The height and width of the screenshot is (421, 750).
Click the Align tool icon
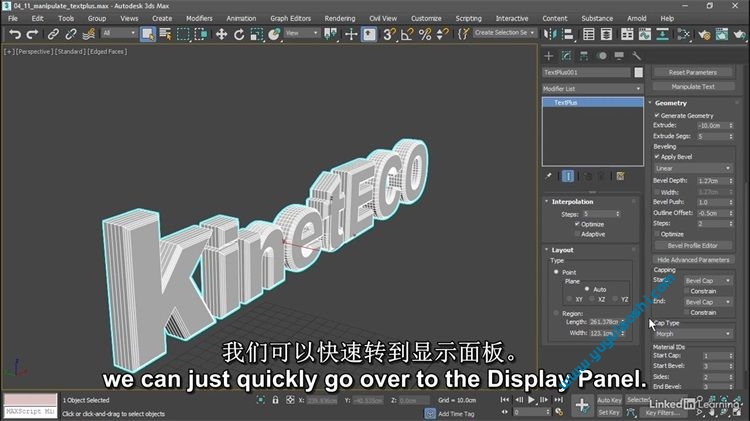568,34
